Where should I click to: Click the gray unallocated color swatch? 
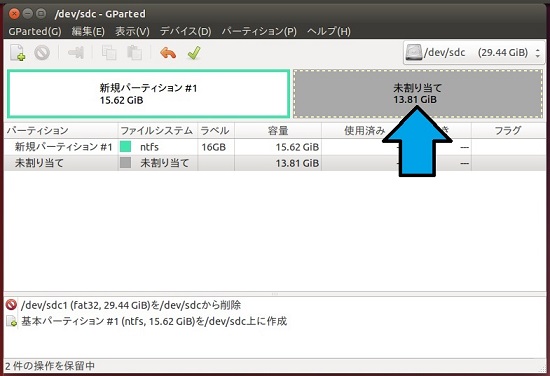click(x=126, y=163)
